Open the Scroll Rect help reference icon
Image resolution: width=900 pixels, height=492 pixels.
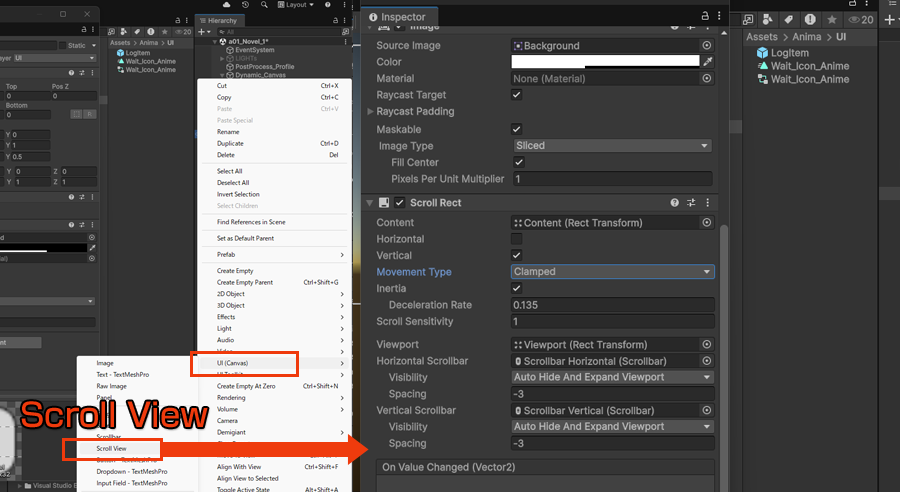click(674, 203)
